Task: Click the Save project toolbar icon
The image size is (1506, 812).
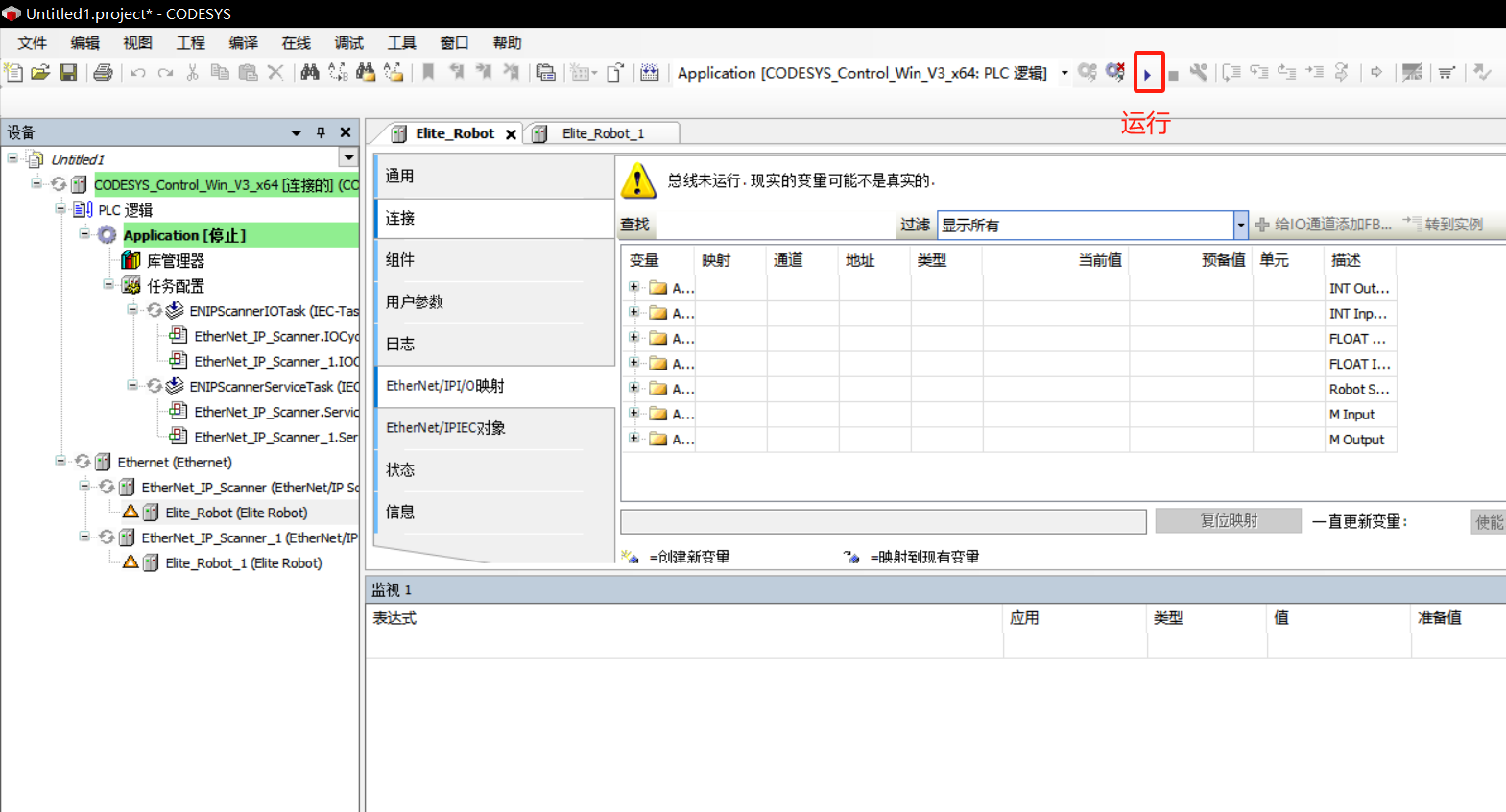Action: tap(68, 72)
